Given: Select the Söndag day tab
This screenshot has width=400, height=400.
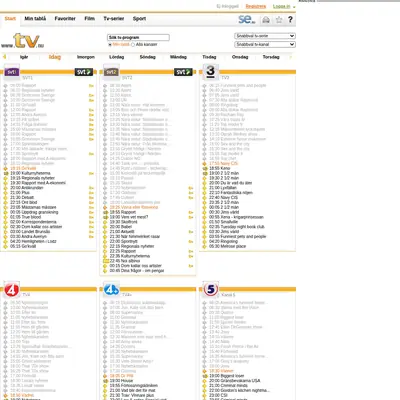Looking at the screenshot, I should click(x=148, y=57).
